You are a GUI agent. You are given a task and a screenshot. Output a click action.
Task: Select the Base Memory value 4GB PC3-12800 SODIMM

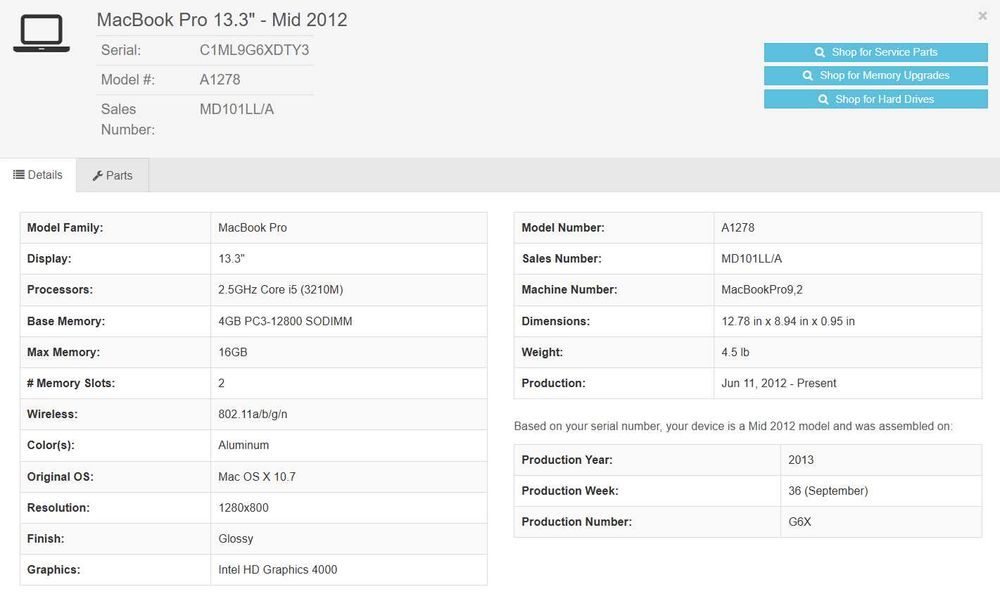click(285, 322)
